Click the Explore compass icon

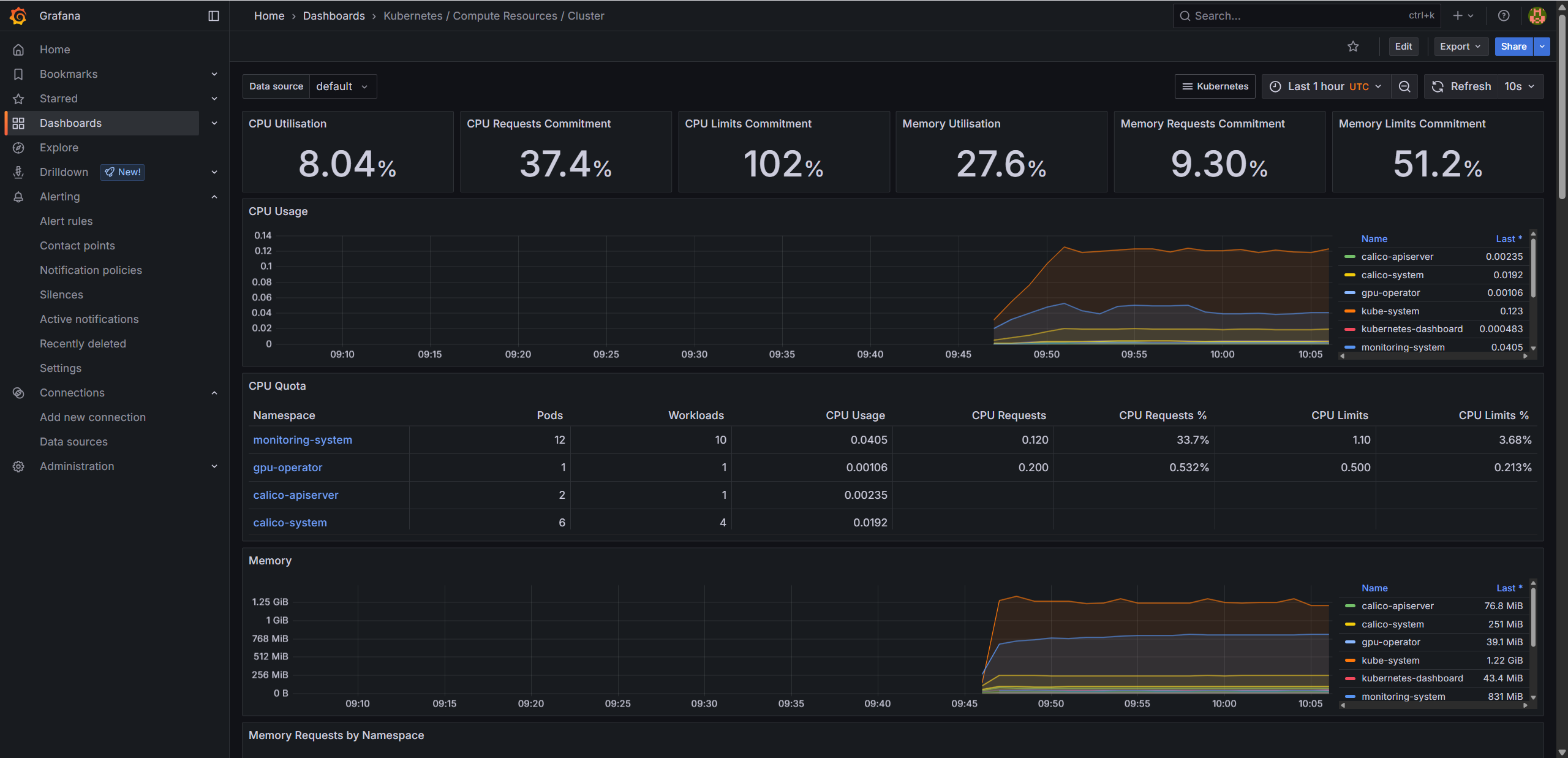pos(18,148)
